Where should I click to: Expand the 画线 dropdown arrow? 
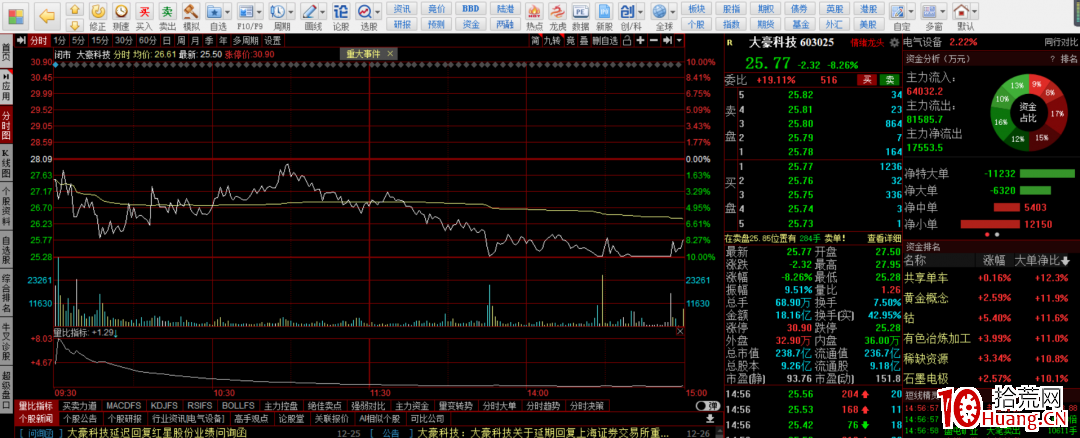(322, 12)
